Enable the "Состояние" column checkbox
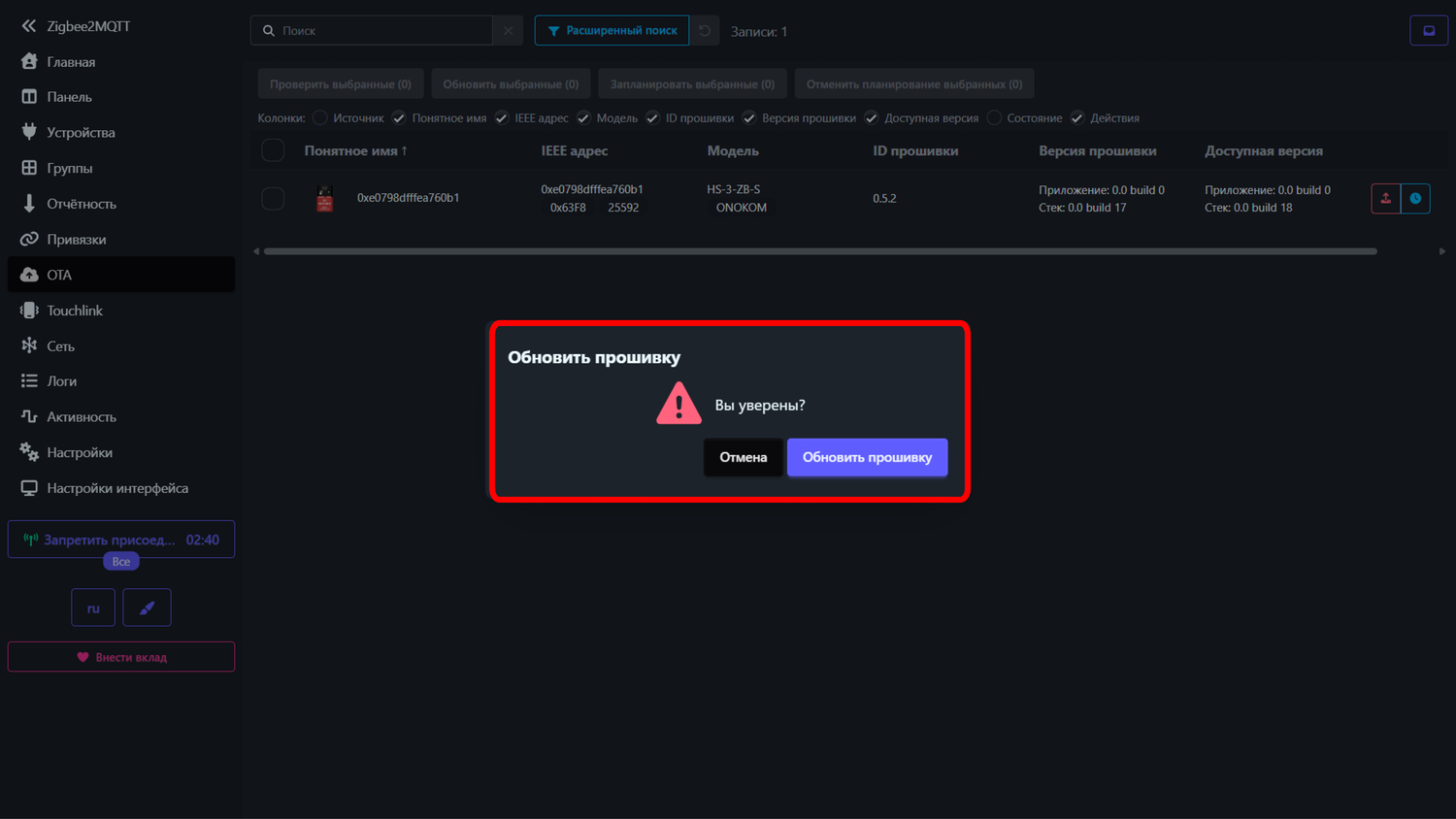 click(x=994, y=118)
